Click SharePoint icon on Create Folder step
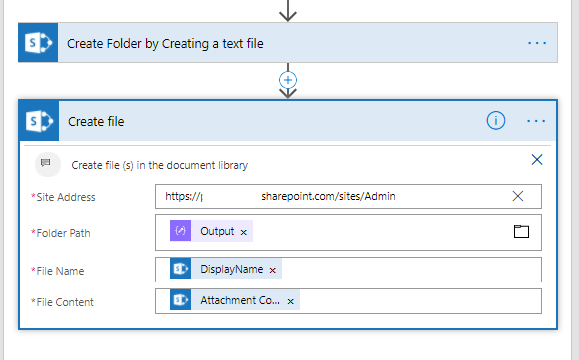Screen dimensions: 579x360 (38, 43)
